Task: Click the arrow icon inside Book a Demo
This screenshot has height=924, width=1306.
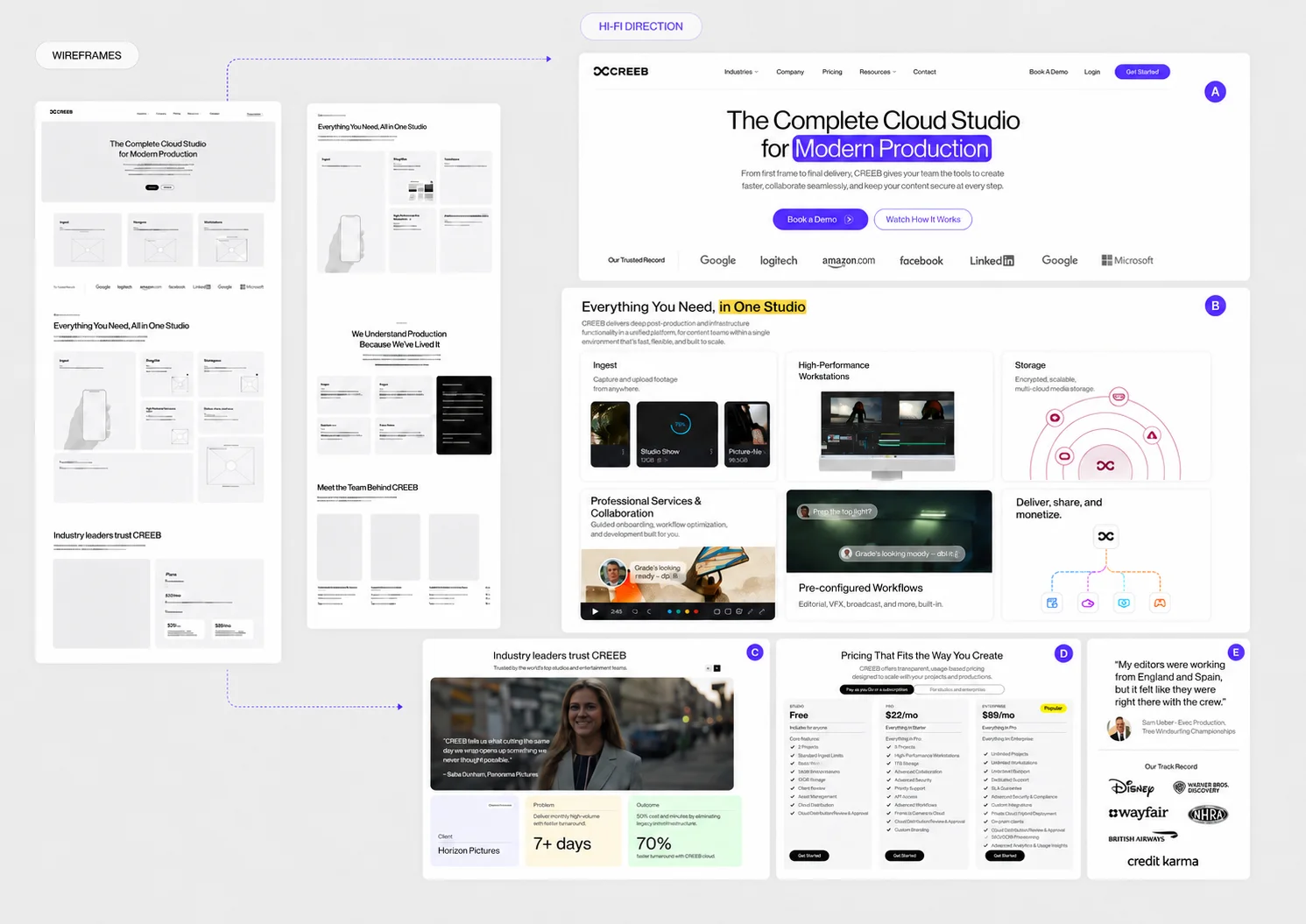Action: coord(849,220)
